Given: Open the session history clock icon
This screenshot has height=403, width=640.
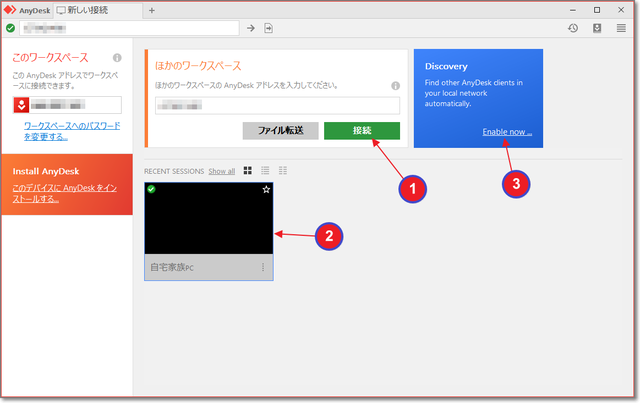Looking at the screenshot, I should coord(573,28).
